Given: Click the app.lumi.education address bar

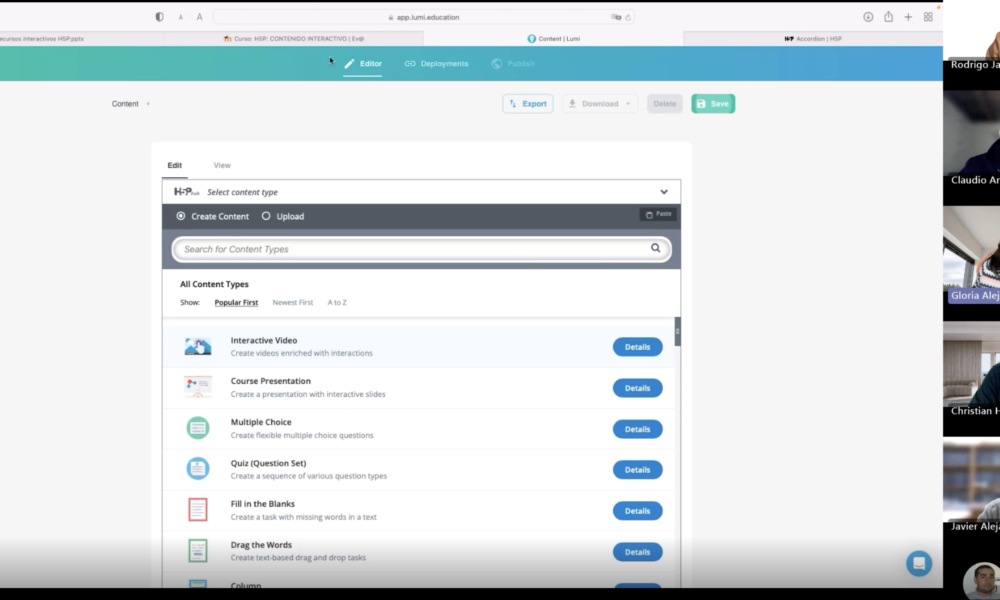Looking at the screenshot, I should [423, 17].
